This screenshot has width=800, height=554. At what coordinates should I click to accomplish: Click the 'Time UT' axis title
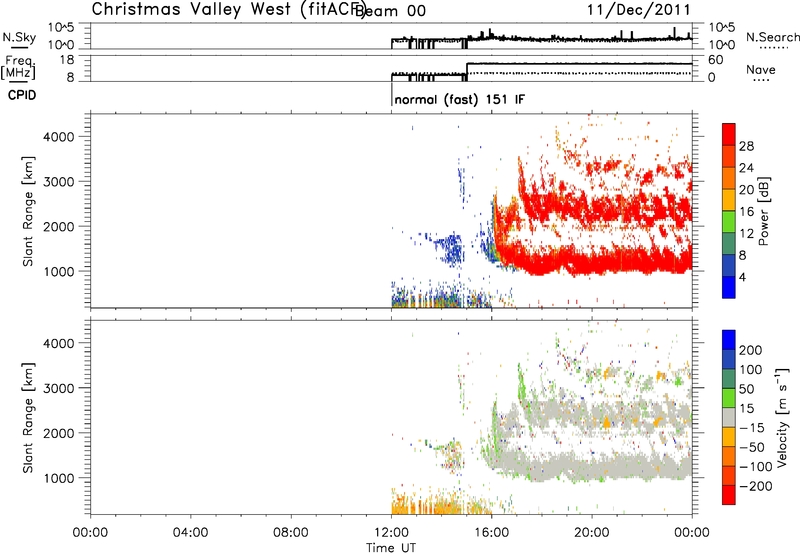click(391, 548)
